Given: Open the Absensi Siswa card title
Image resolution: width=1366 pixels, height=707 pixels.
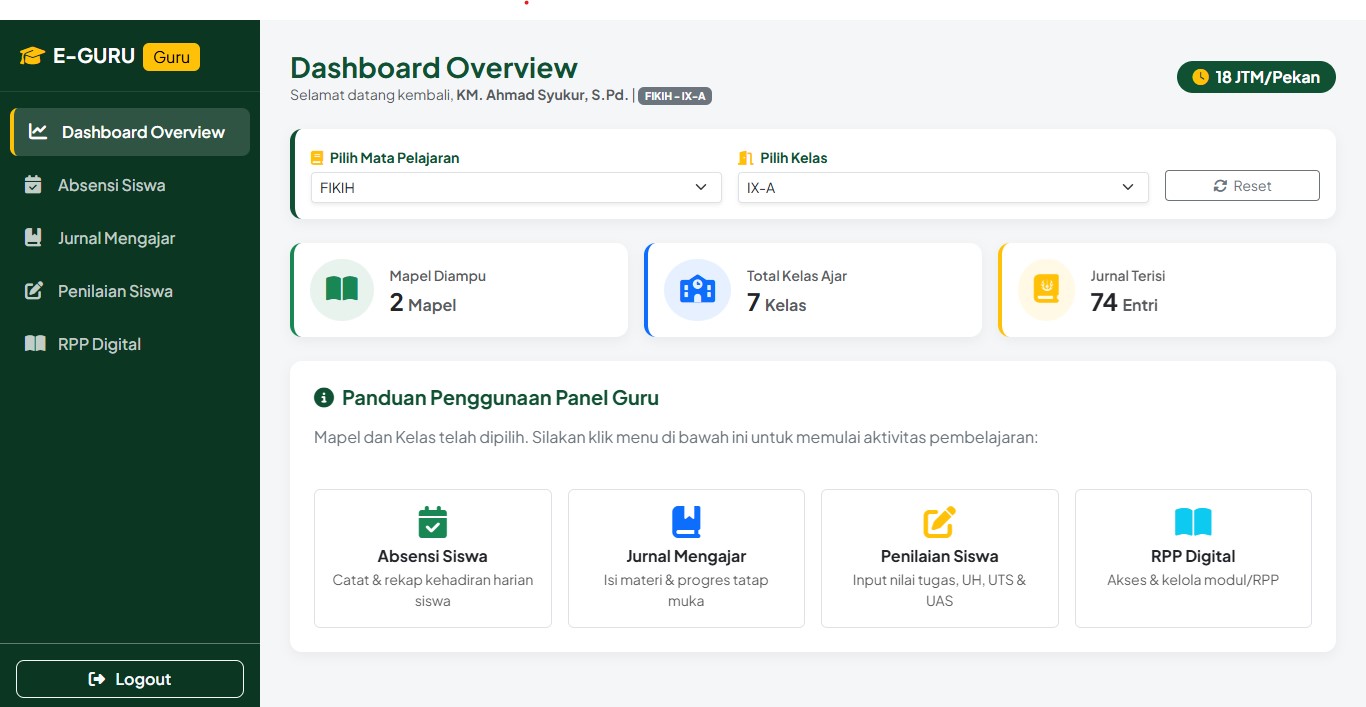Looking at the screenshot, I should point(433,556).
